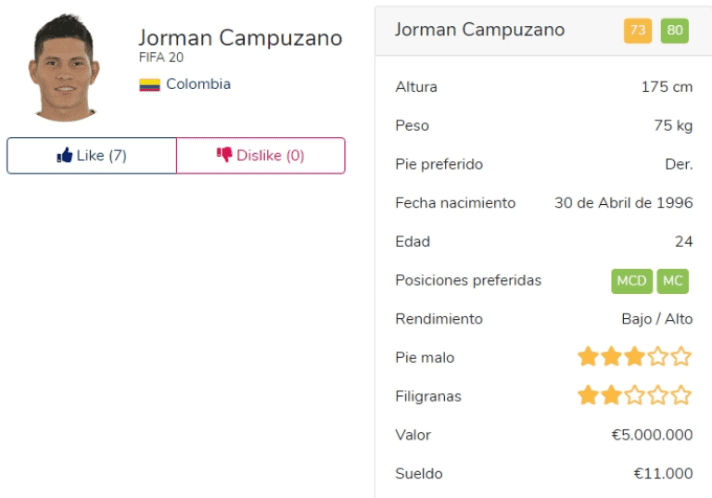Click the blue thumbs-up icon

pyautogui.click(x=64, y=155)
